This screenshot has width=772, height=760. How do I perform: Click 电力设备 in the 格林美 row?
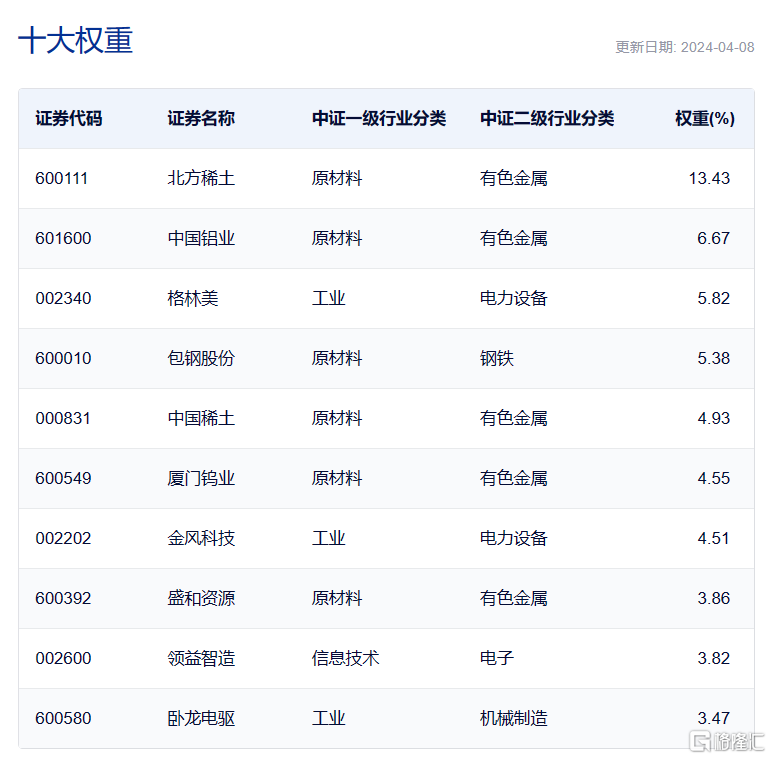[514, 298]
